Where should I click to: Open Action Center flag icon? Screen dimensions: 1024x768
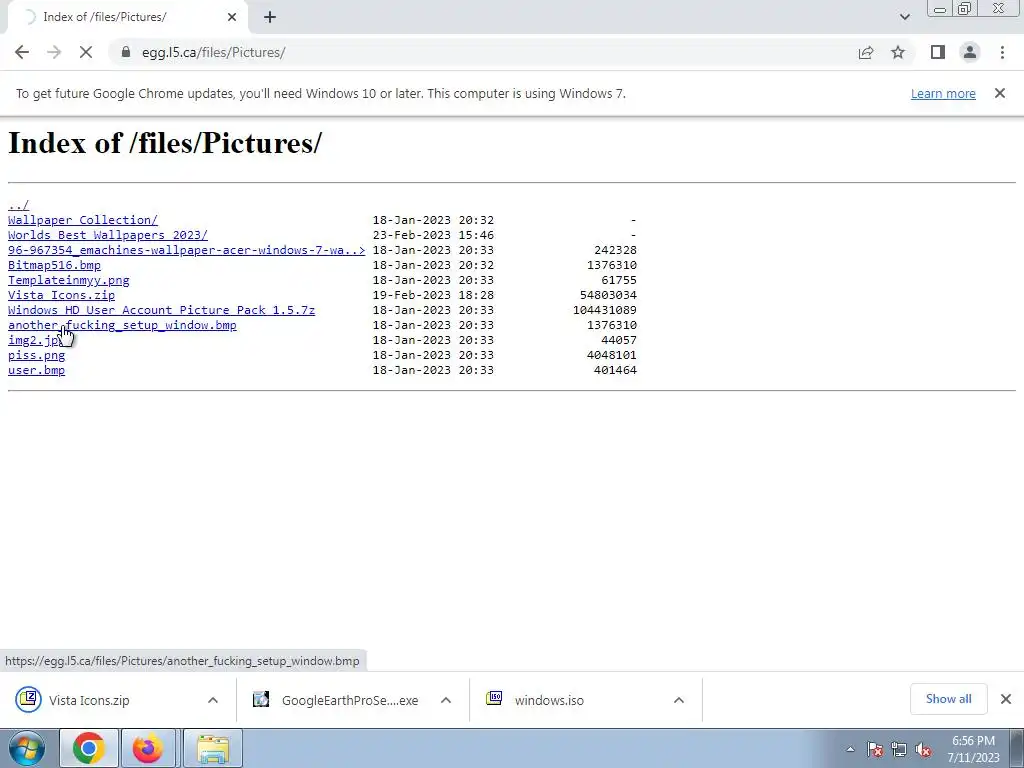[x=875, y=749]
